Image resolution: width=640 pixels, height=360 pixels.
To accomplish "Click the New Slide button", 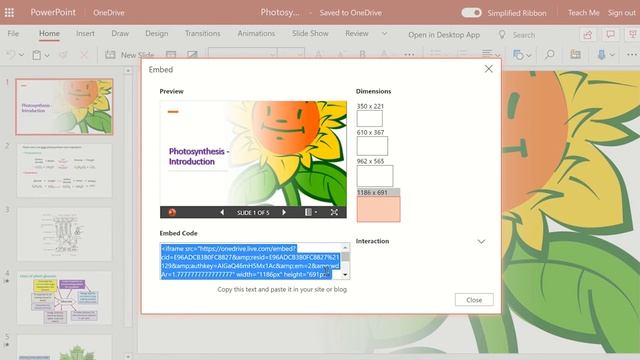I will [x=130, y=55].
